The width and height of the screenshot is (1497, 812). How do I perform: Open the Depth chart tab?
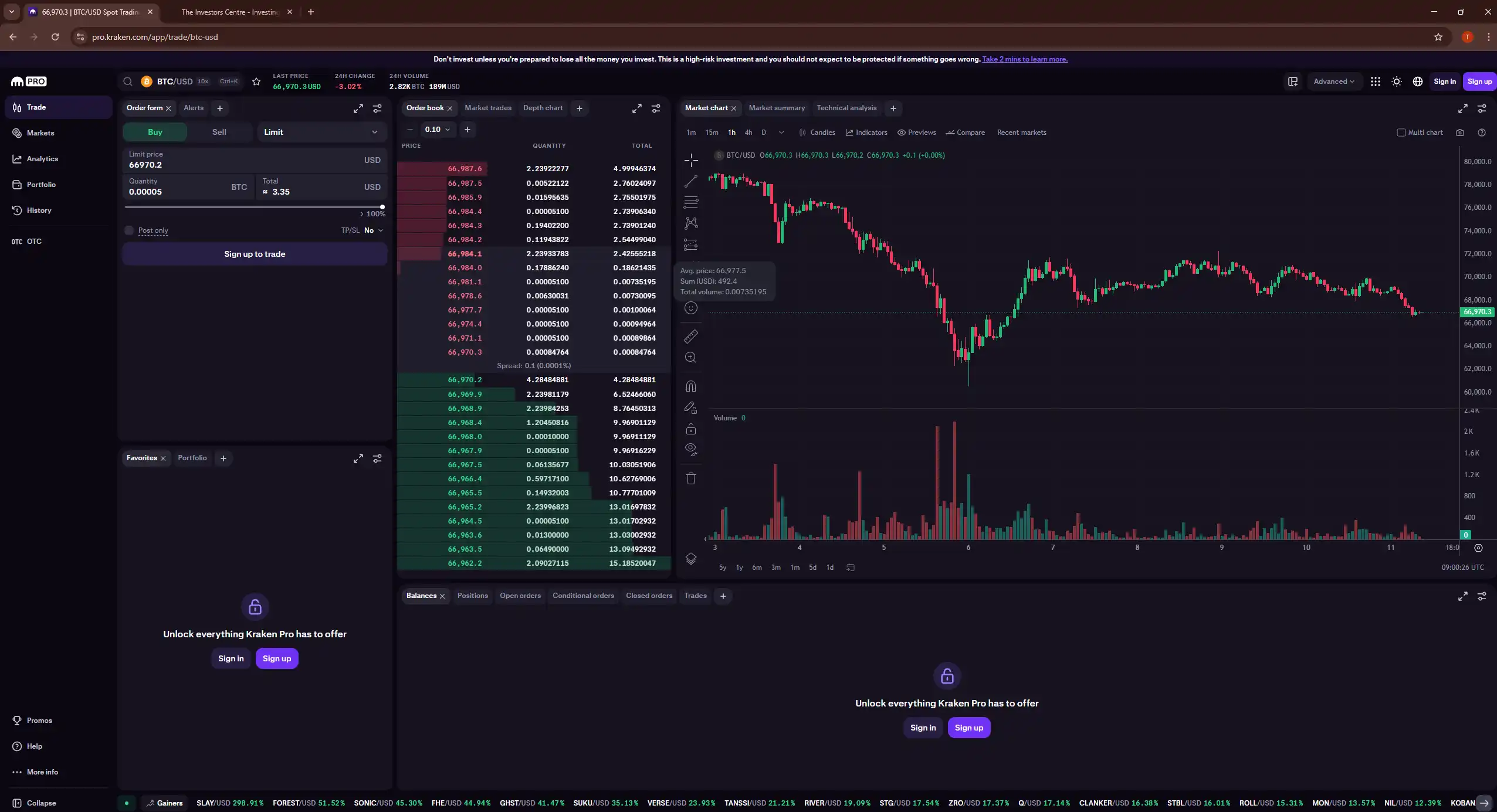pyautogui.click(x=543, y=108)
